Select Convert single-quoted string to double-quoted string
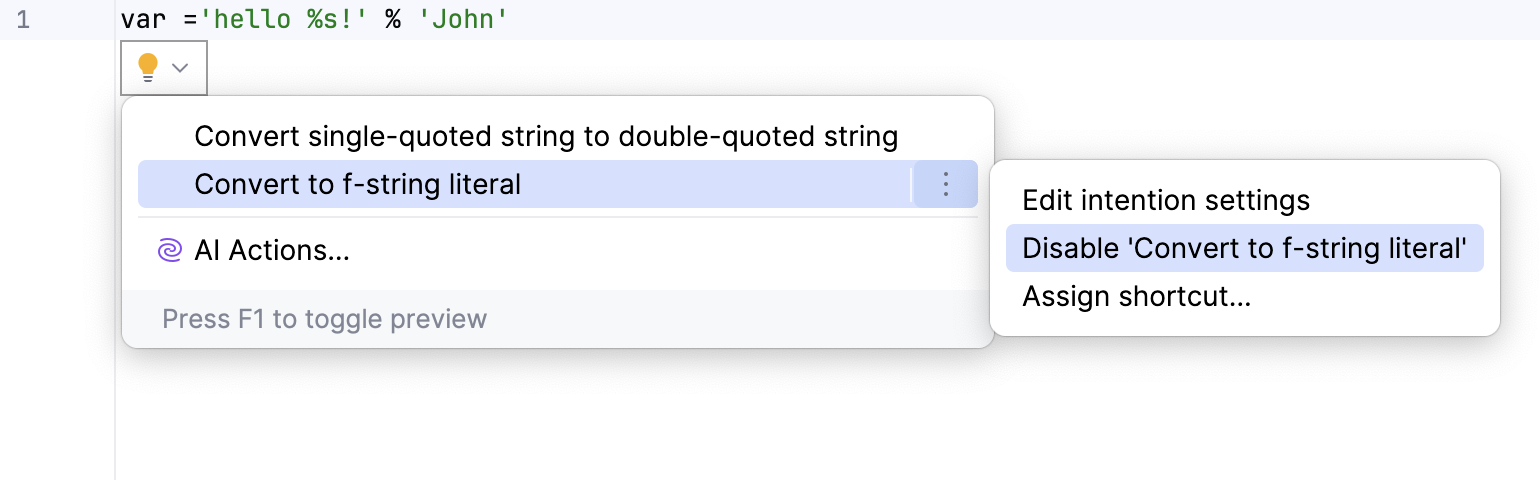The width and height of the screenshot is (1540, 480). pos(546,136)
